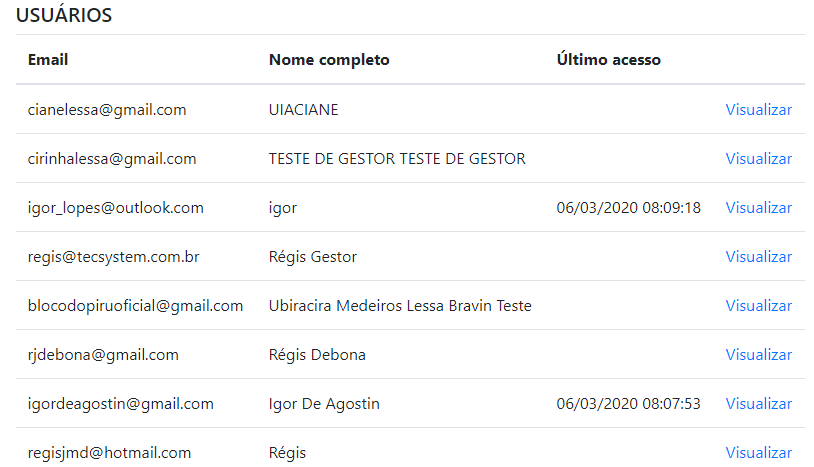Image resolution: width=814 pixels, height=467 pixels.
Task: Open Visualizar for Régis Gestor
Action: click(x=758, y=257)
